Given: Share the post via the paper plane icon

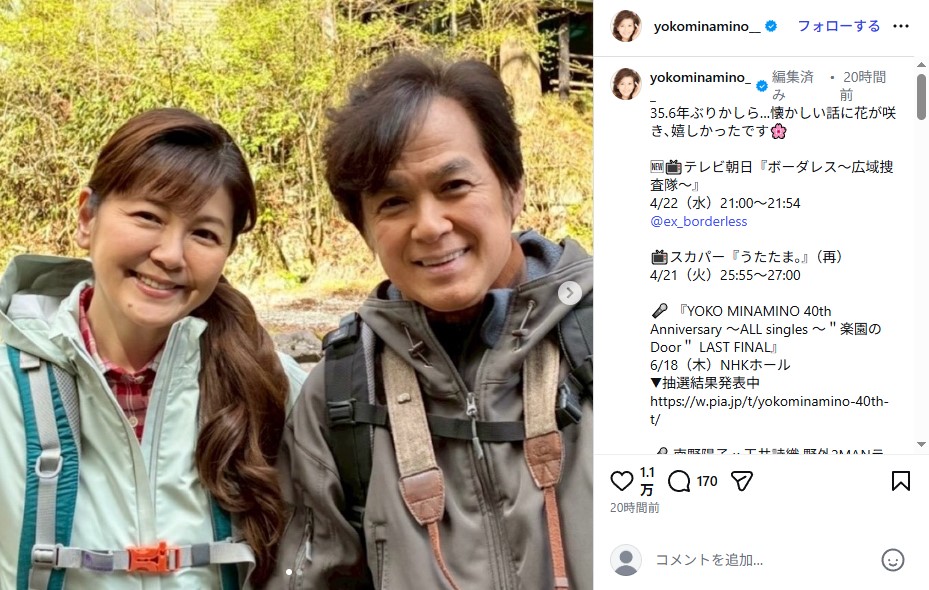Looking at the screenshot, I should [x=740, y=482].
